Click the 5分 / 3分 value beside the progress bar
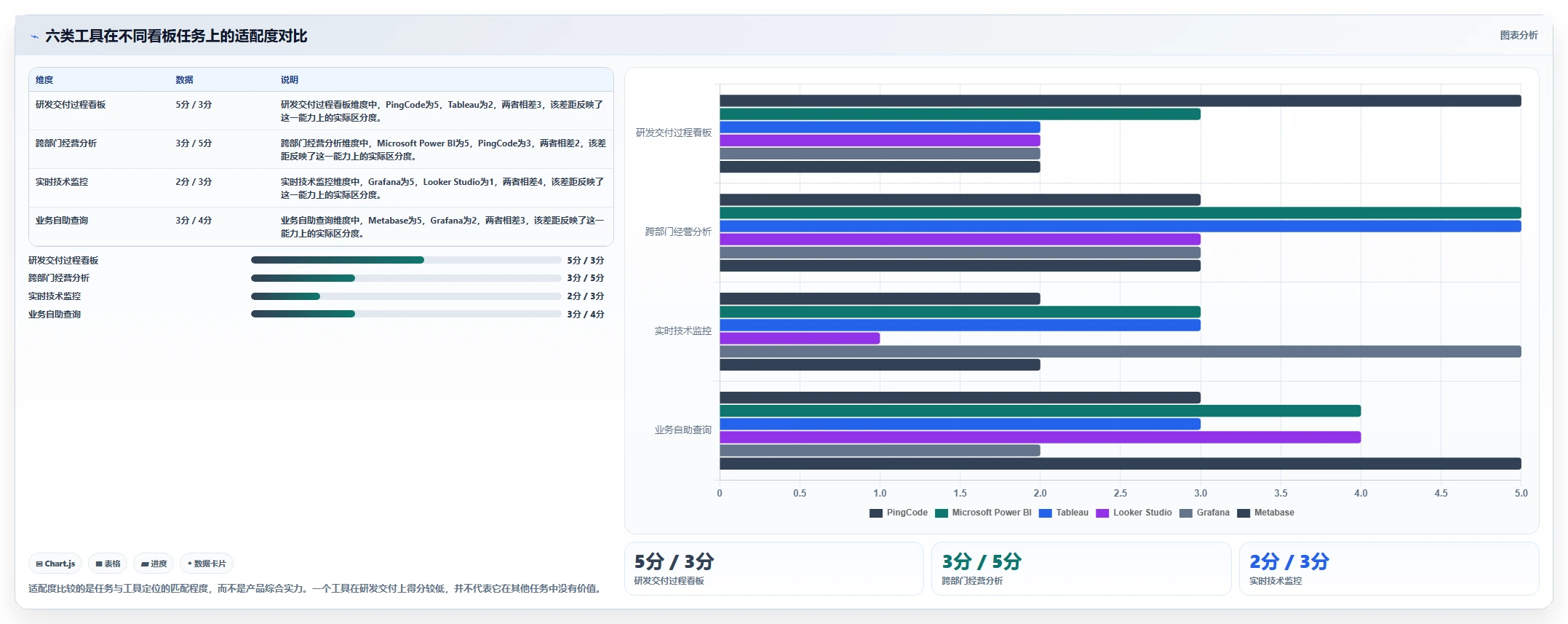Viewport: 1568px width, 624px height. pos(586,261)
